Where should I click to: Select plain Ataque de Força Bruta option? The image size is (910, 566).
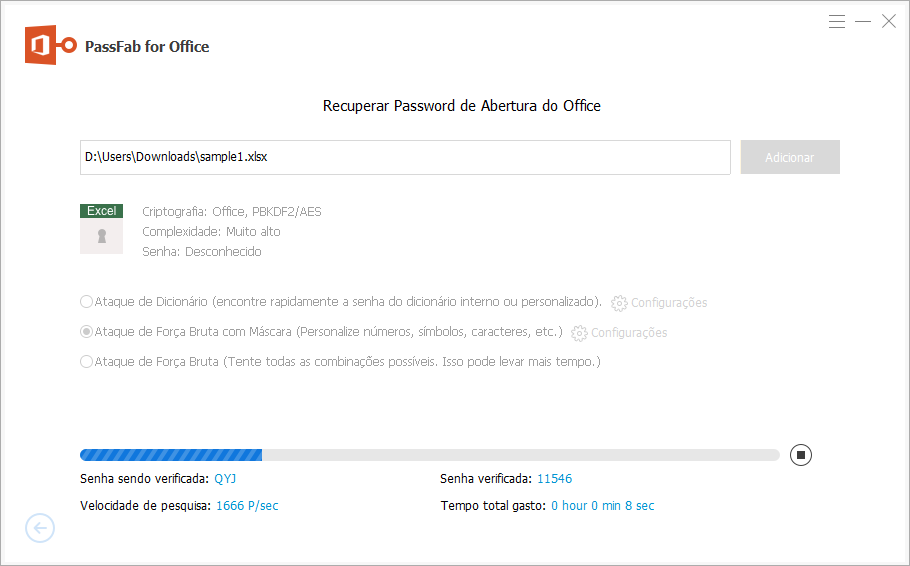[x=86, y=362]
